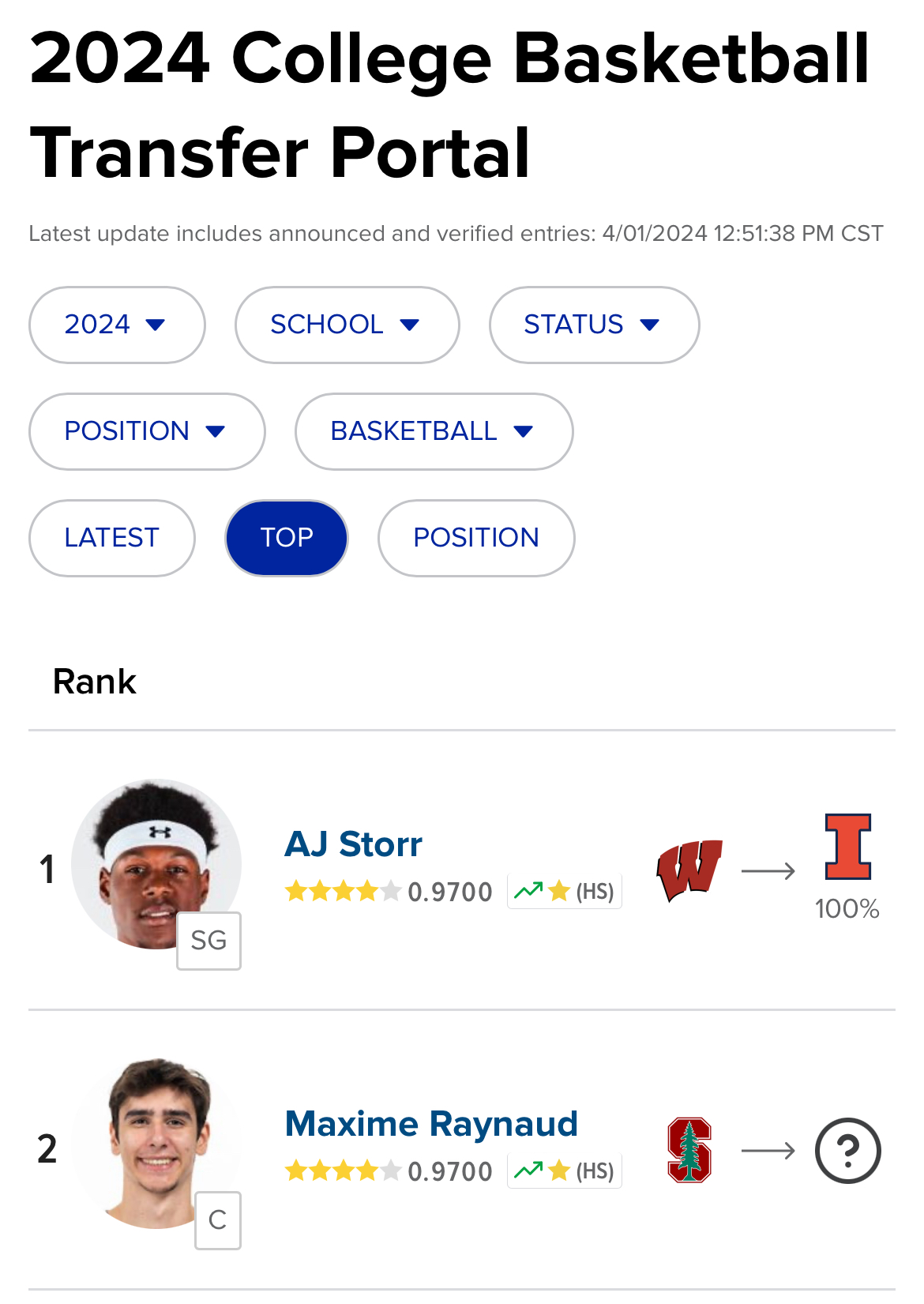Image resolution: width=924 pixels, height=1304 pixels.
Task: Open Maxime Raynaud's player profile link
Action: point(431,1124)
